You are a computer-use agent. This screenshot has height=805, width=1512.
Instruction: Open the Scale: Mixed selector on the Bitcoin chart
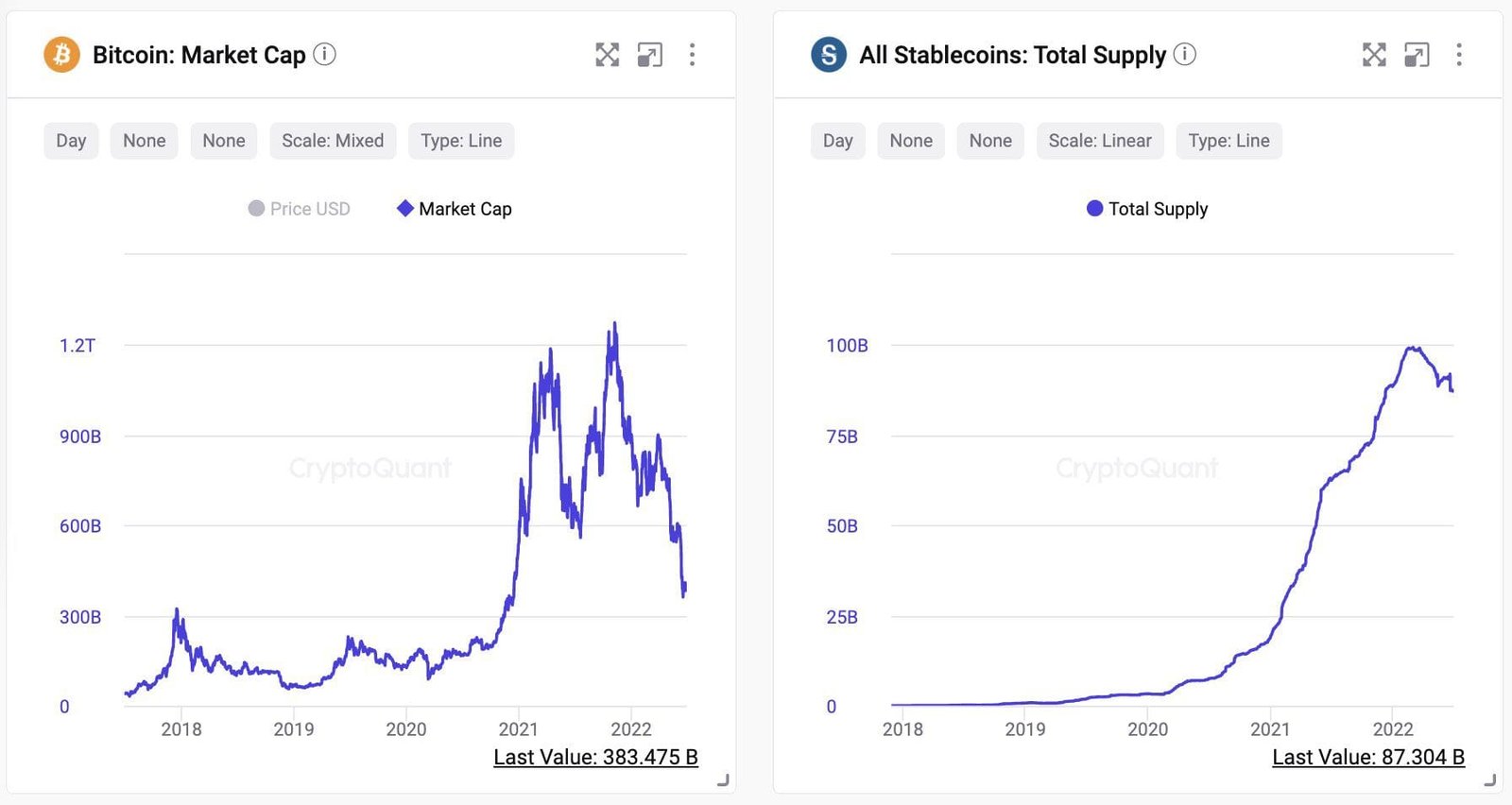tap(333, 140)
